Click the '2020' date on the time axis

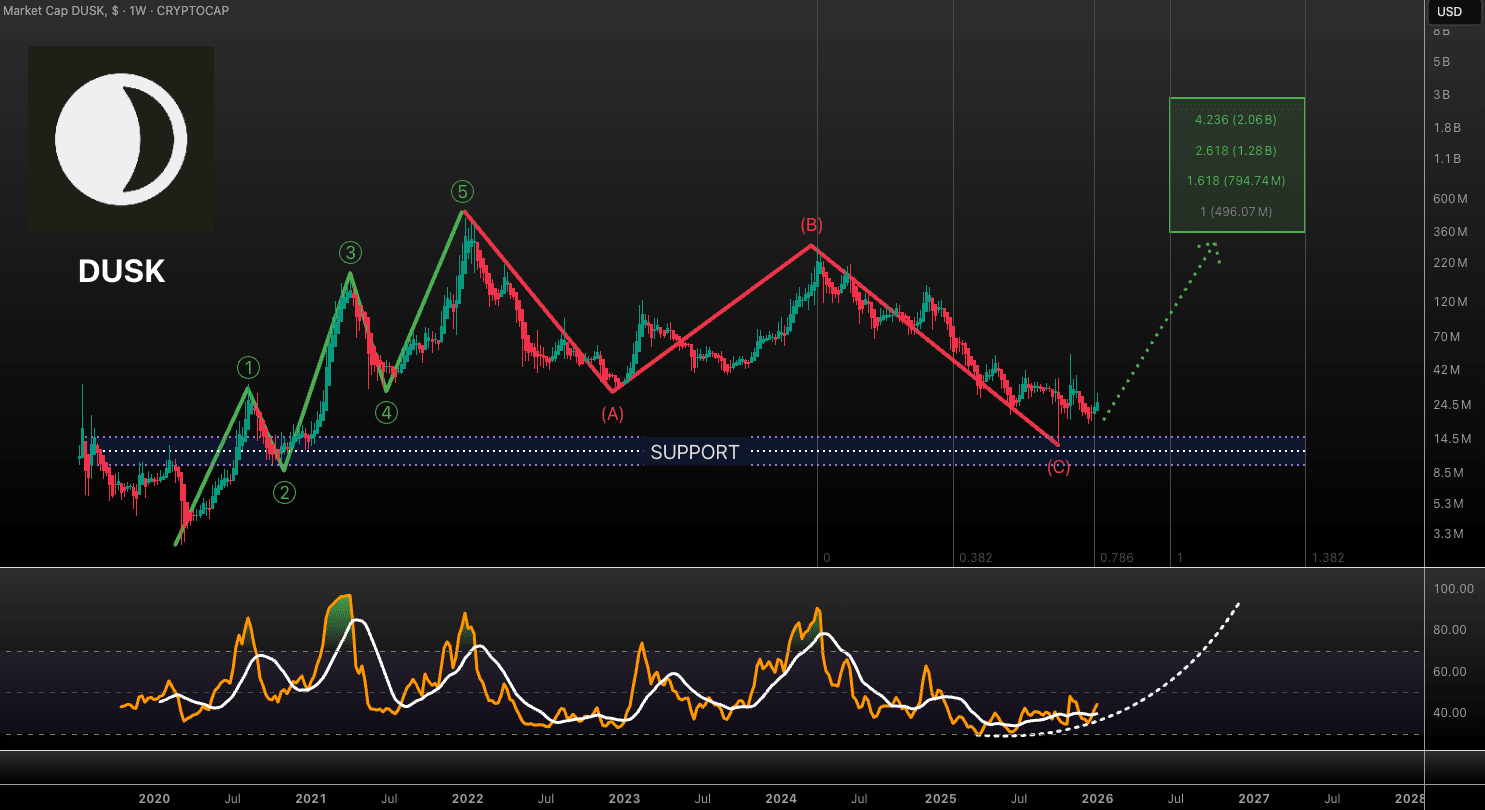pyautogui.click(x=154, y=799)
